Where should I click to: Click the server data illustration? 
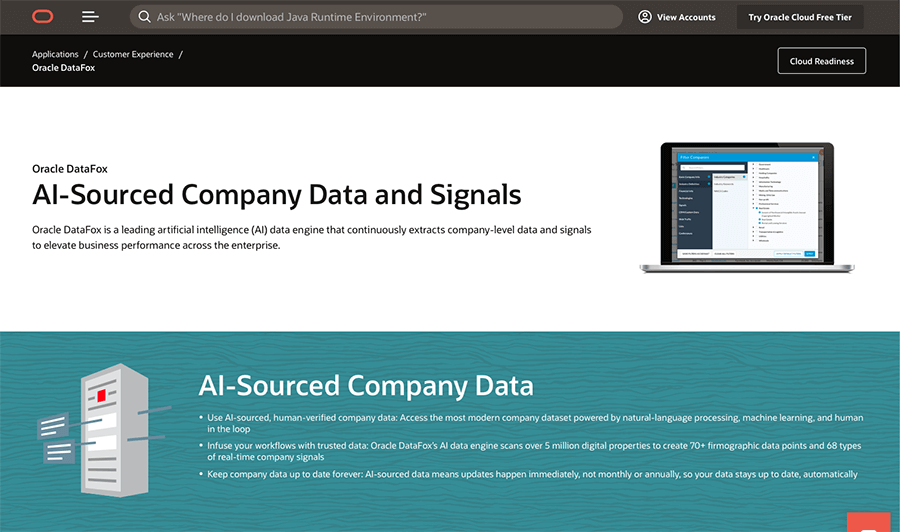[103, 430]
